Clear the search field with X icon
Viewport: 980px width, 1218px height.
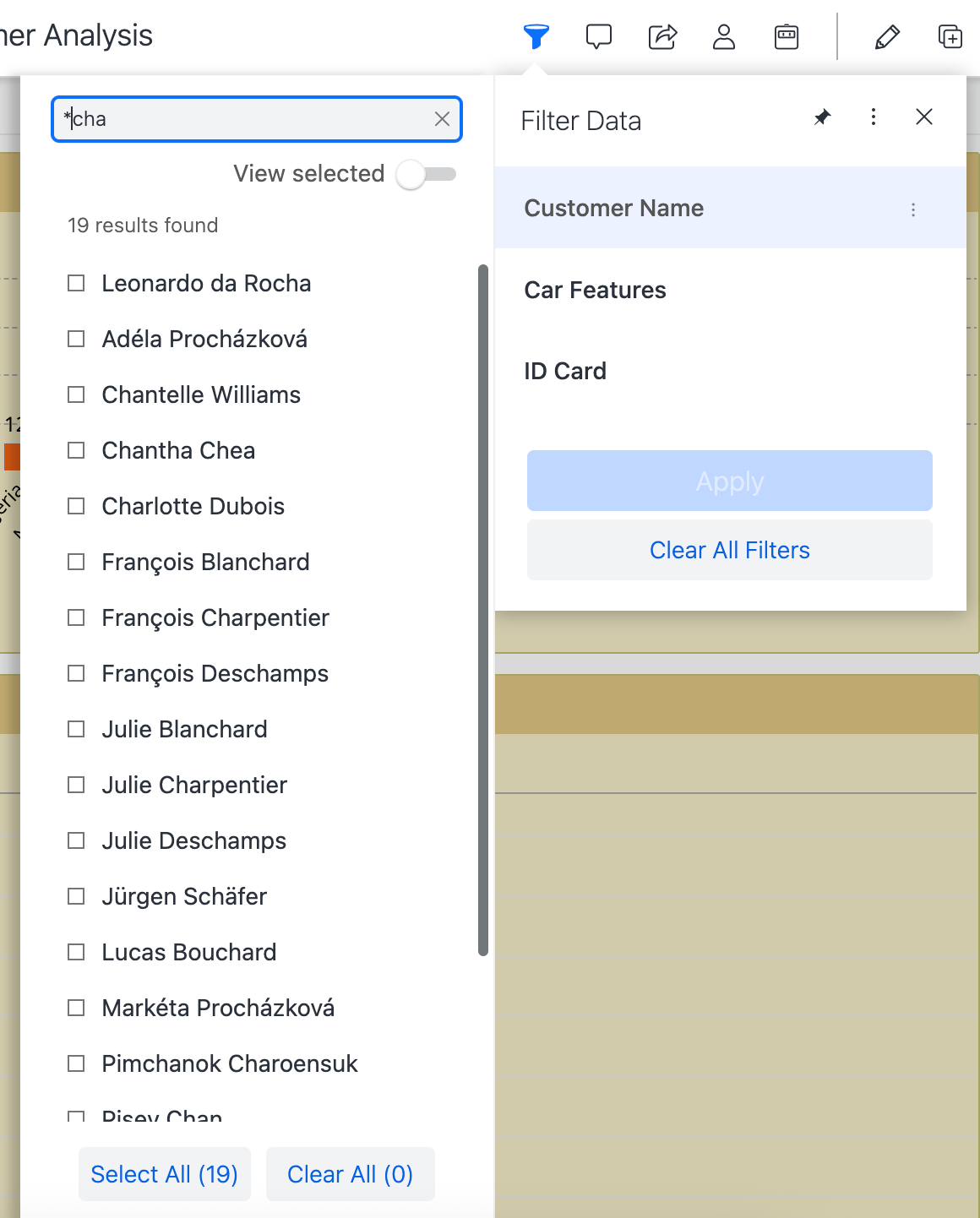(x=442, y=119)
